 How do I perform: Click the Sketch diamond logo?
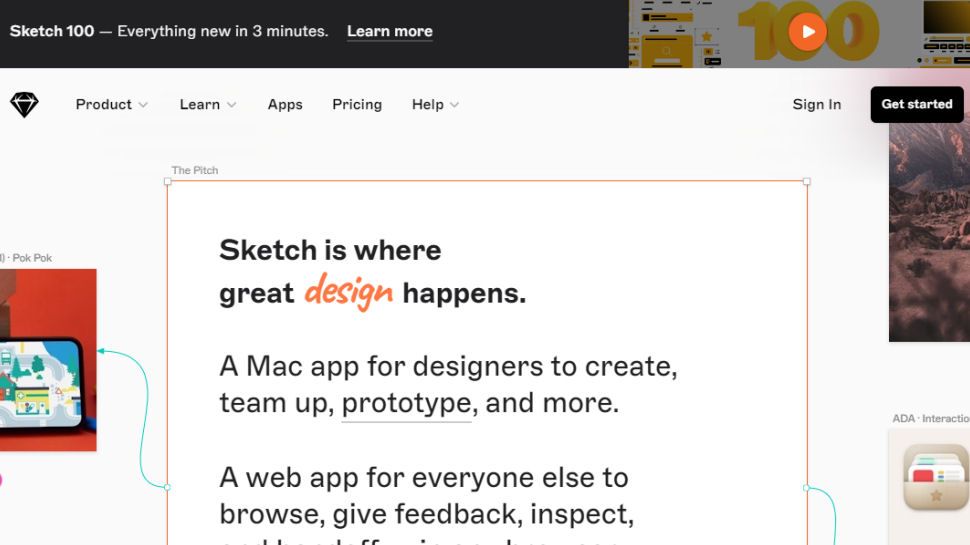point(24,105)
